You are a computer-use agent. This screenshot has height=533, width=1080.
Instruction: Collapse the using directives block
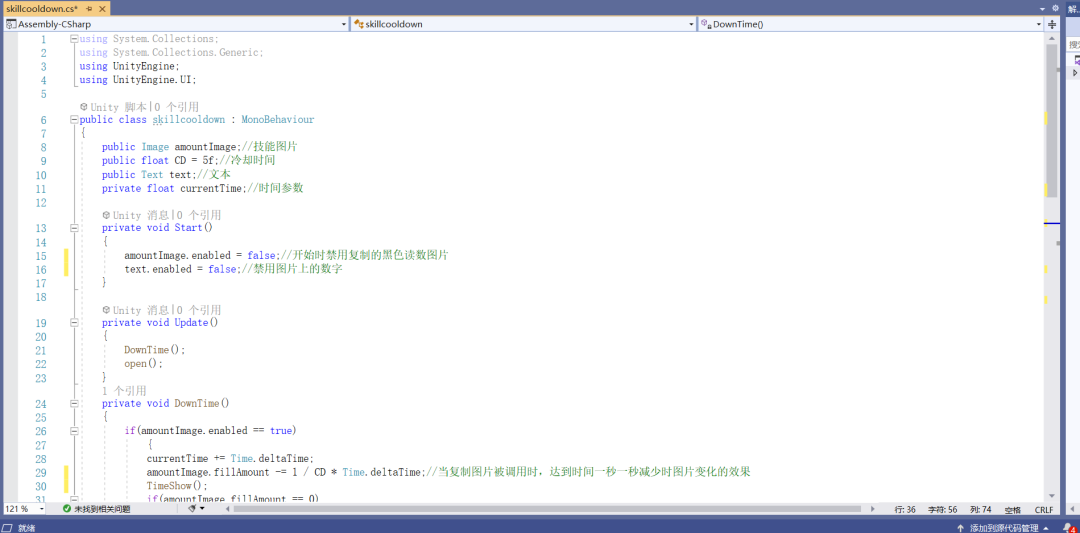tap(74, 39)
